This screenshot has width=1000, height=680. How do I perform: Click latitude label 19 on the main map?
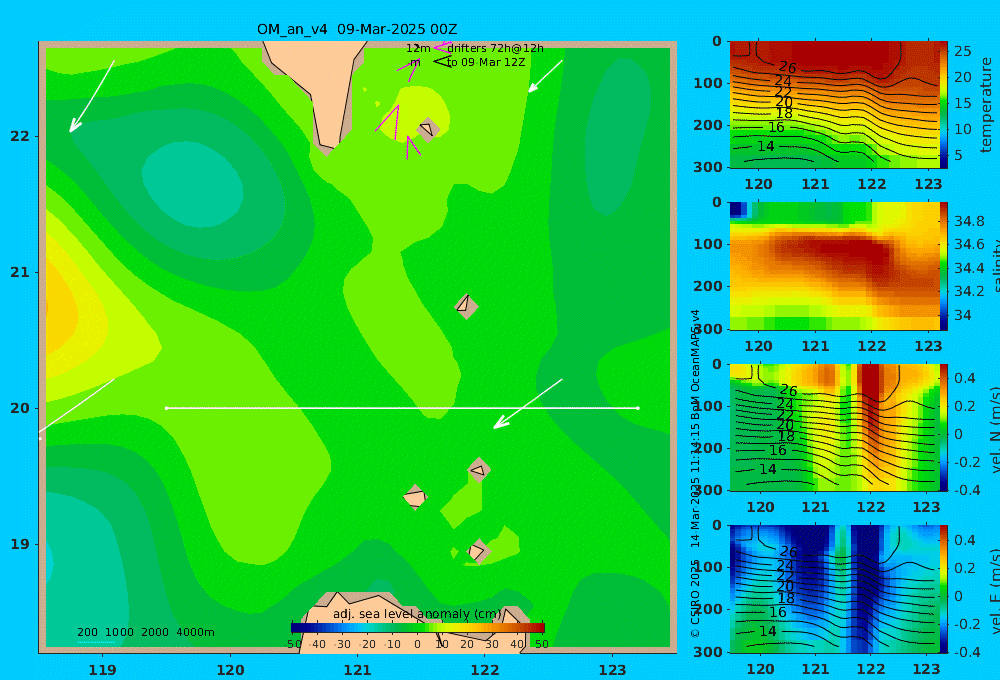pyautogui.click(x=20, y=544)
